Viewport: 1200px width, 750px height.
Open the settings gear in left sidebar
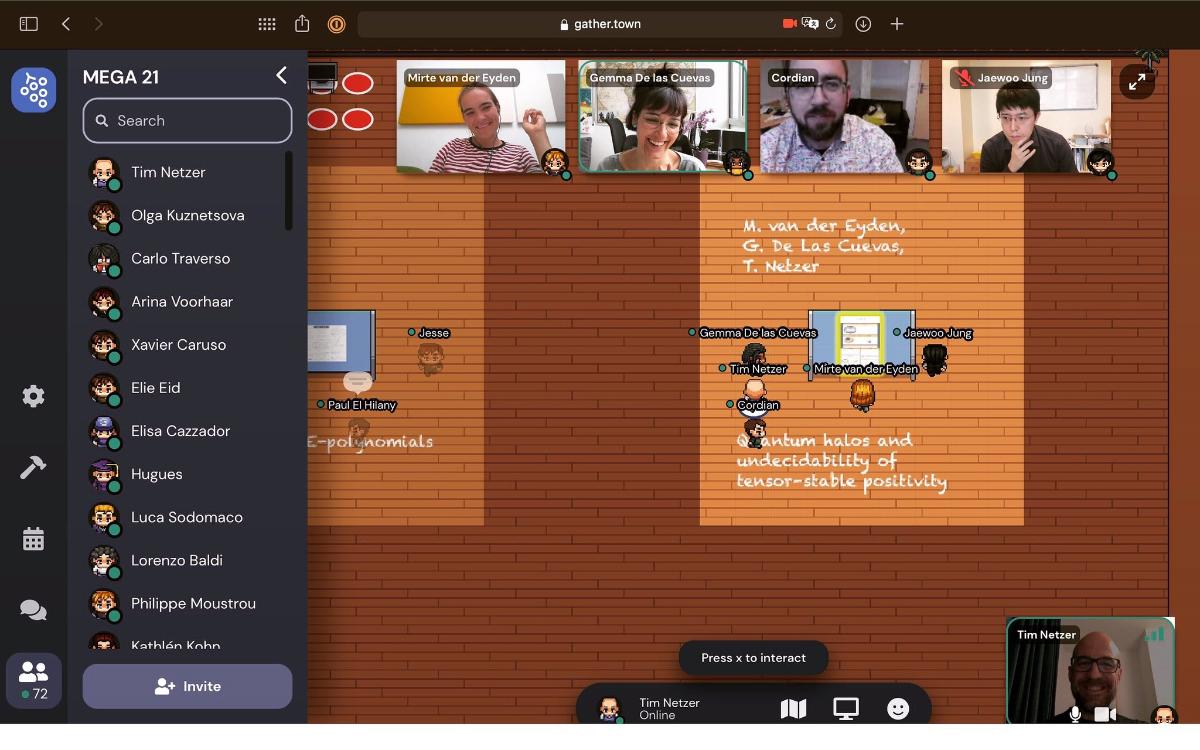(x=33, y=396)
